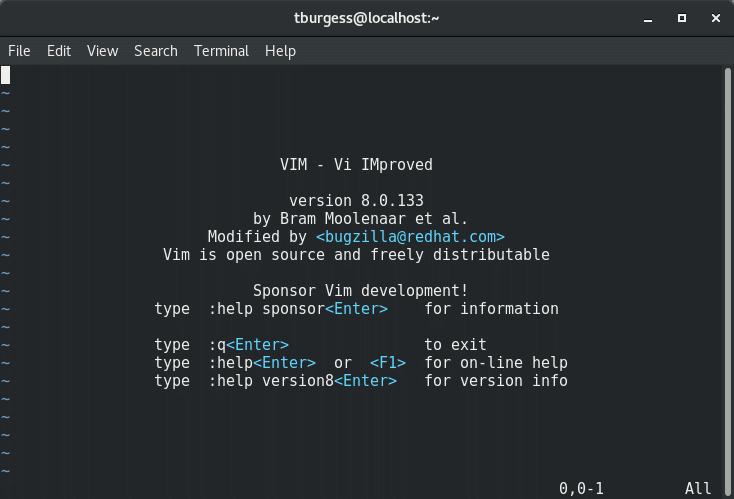Open the File menu
This screenshot has height=499, width=734.
click(x=19, y=51)
